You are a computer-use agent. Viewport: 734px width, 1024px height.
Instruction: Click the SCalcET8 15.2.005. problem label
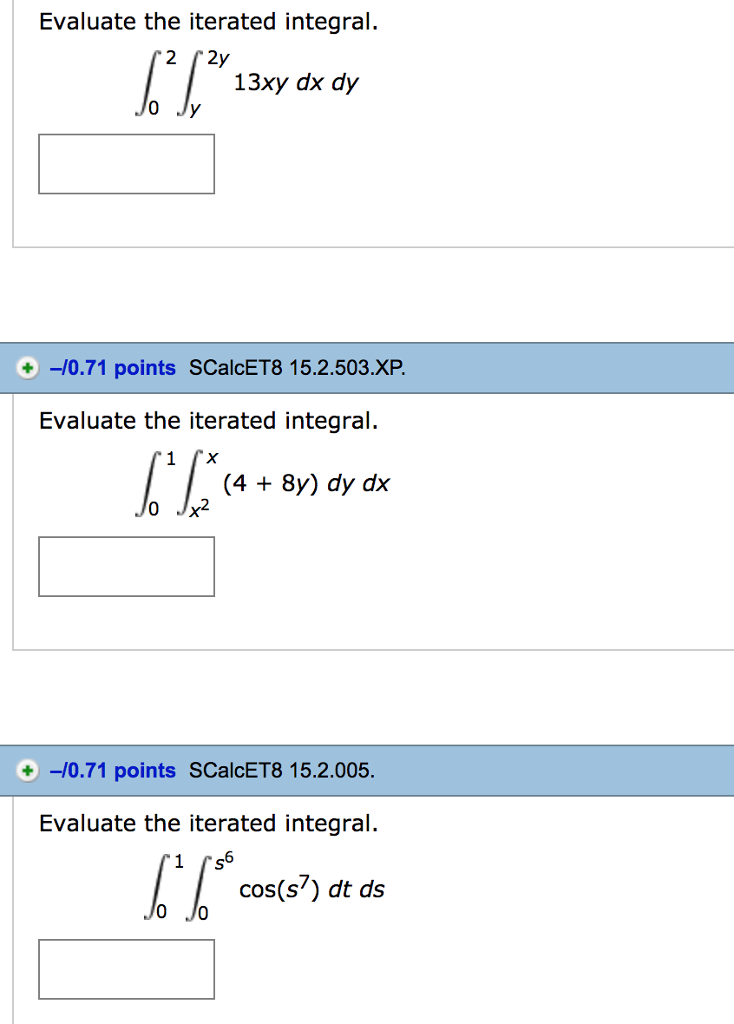click(x=282, y=771)
